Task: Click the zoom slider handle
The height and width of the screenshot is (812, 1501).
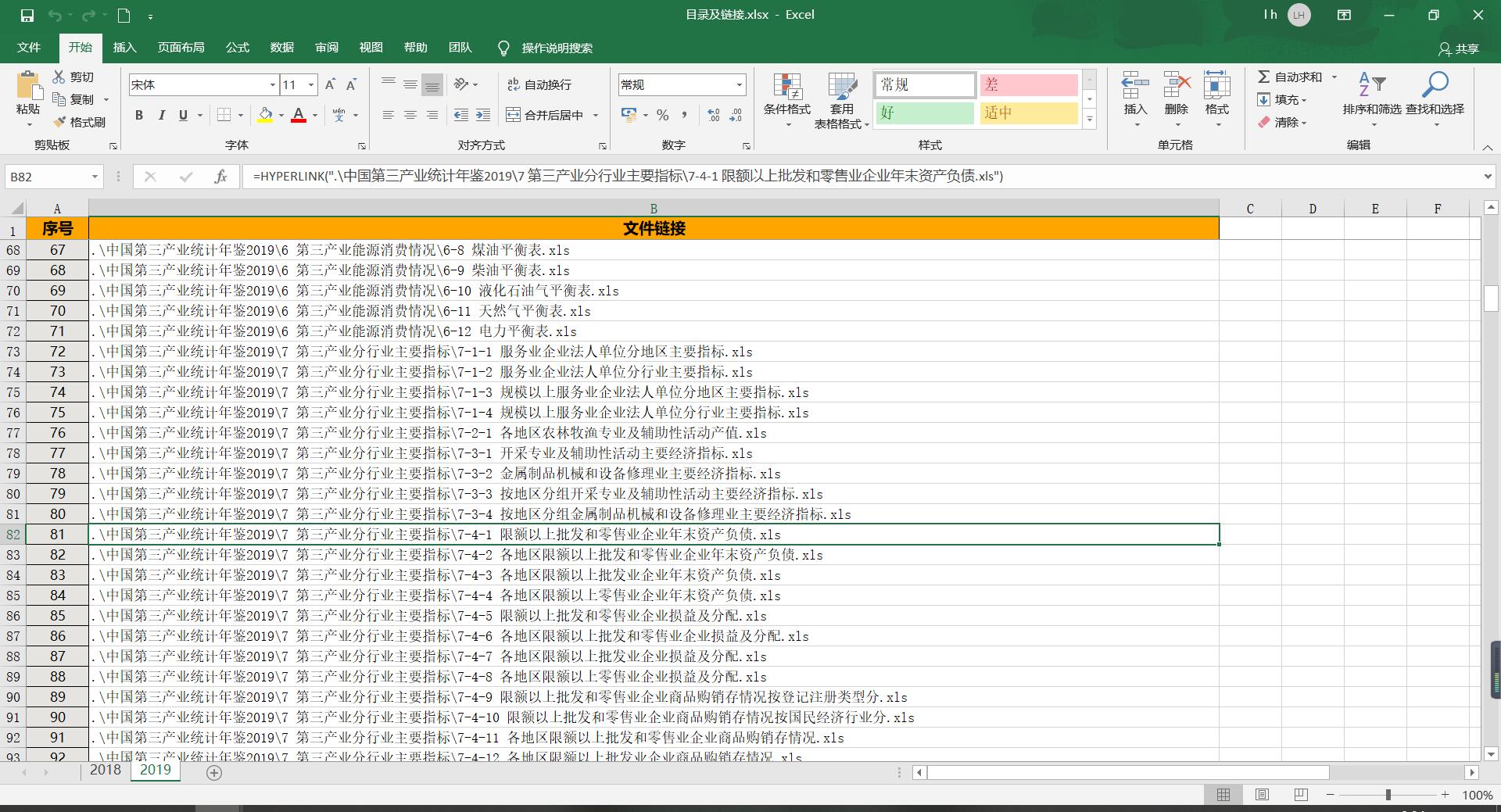Action: [1388, 794]
